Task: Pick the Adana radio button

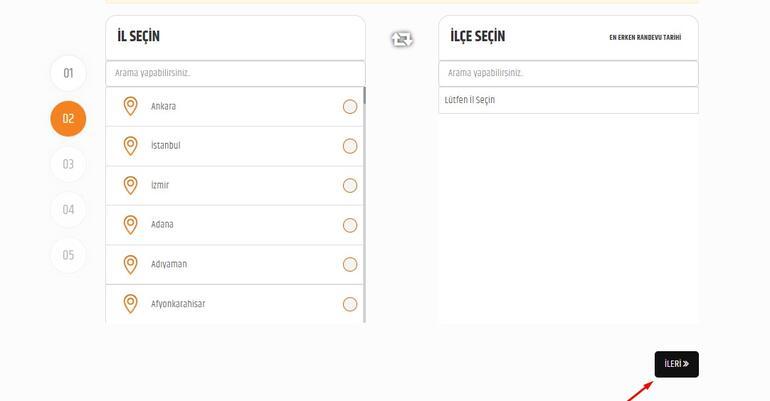Action: point(350,225)
